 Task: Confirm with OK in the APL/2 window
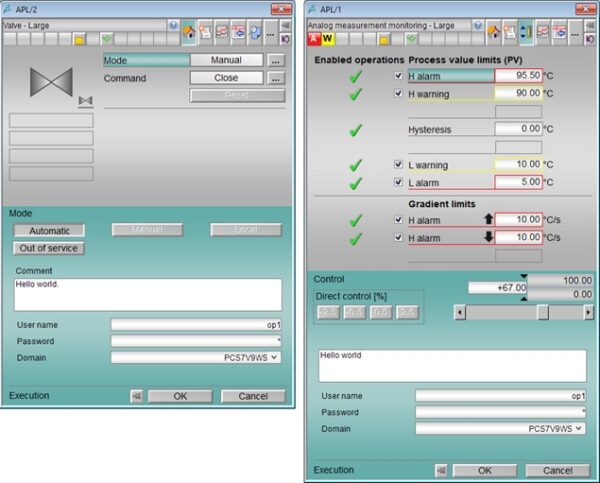pyautogui.click(x=180, y=396)
